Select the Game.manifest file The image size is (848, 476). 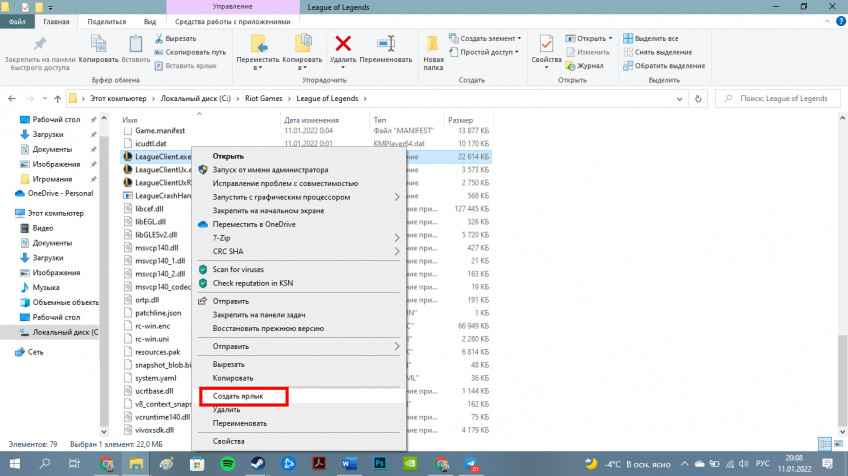click(x=160, y=130)
